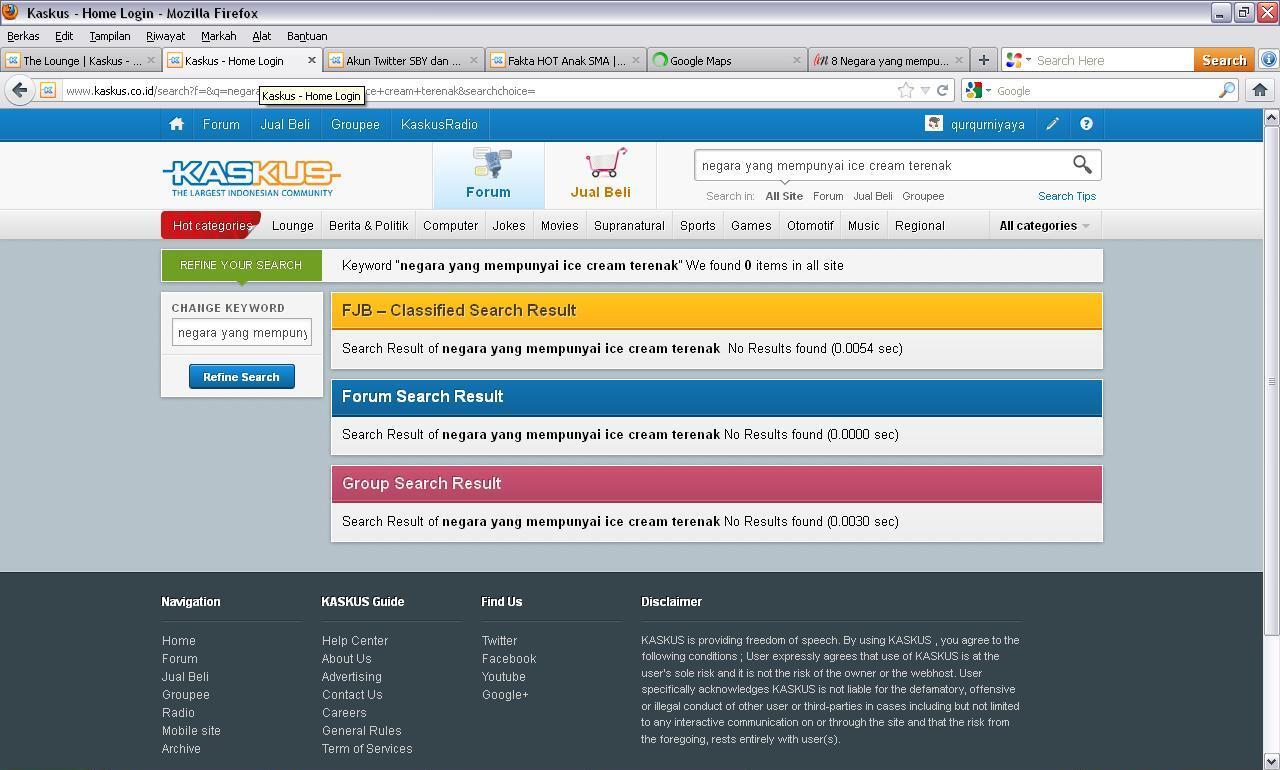This screenshot has width=1280, height=770.
Task: Click the browser back arrow button
Action: click(19, 90)
